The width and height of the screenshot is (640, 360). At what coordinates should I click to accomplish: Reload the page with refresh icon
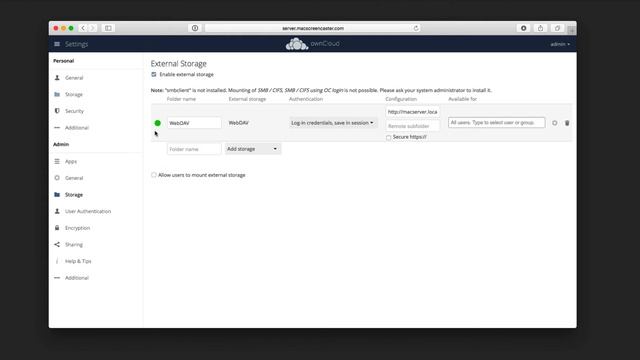[416, 28]
